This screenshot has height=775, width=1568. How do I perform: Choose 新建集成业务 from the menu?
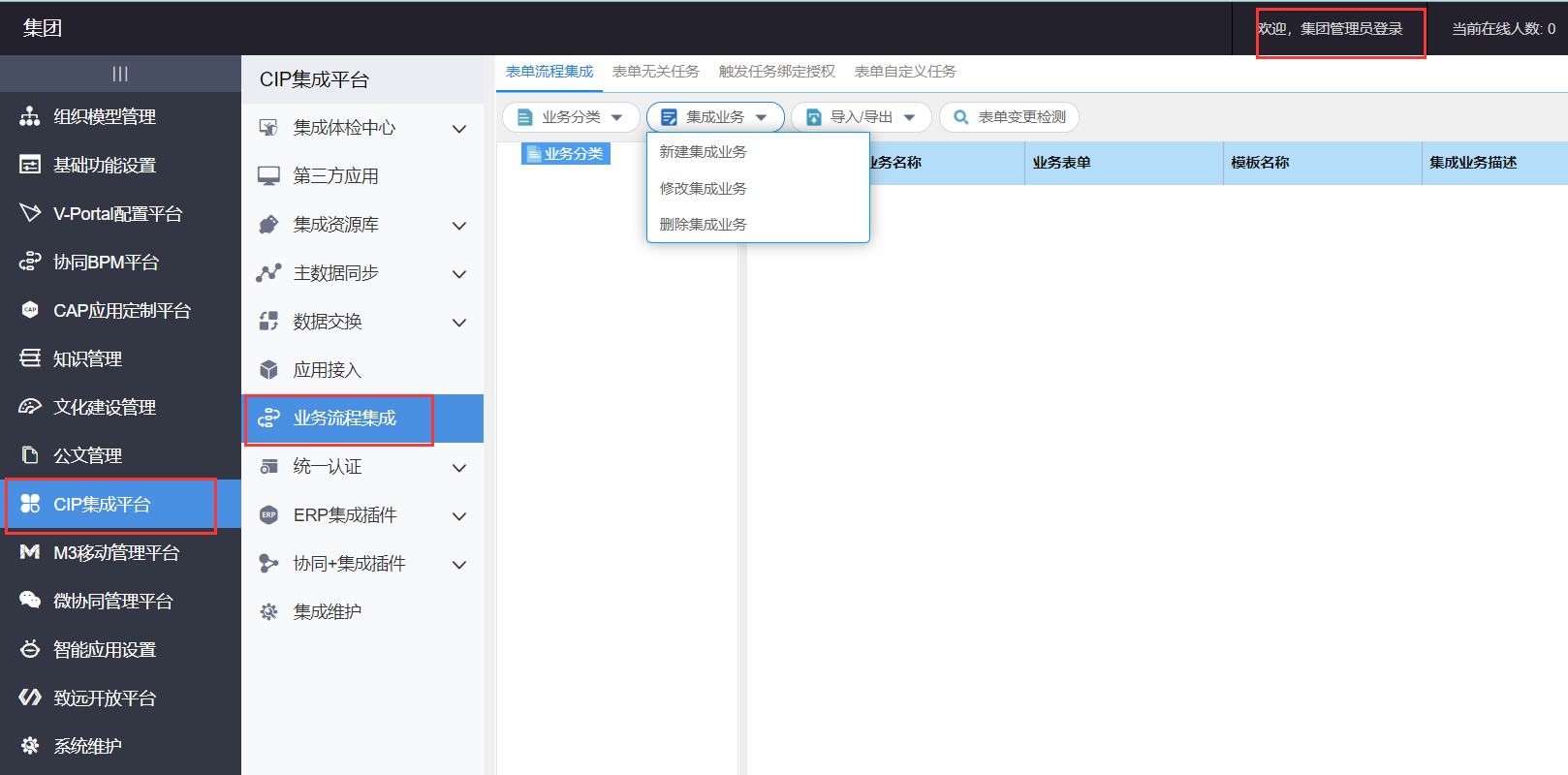(704, 152)
